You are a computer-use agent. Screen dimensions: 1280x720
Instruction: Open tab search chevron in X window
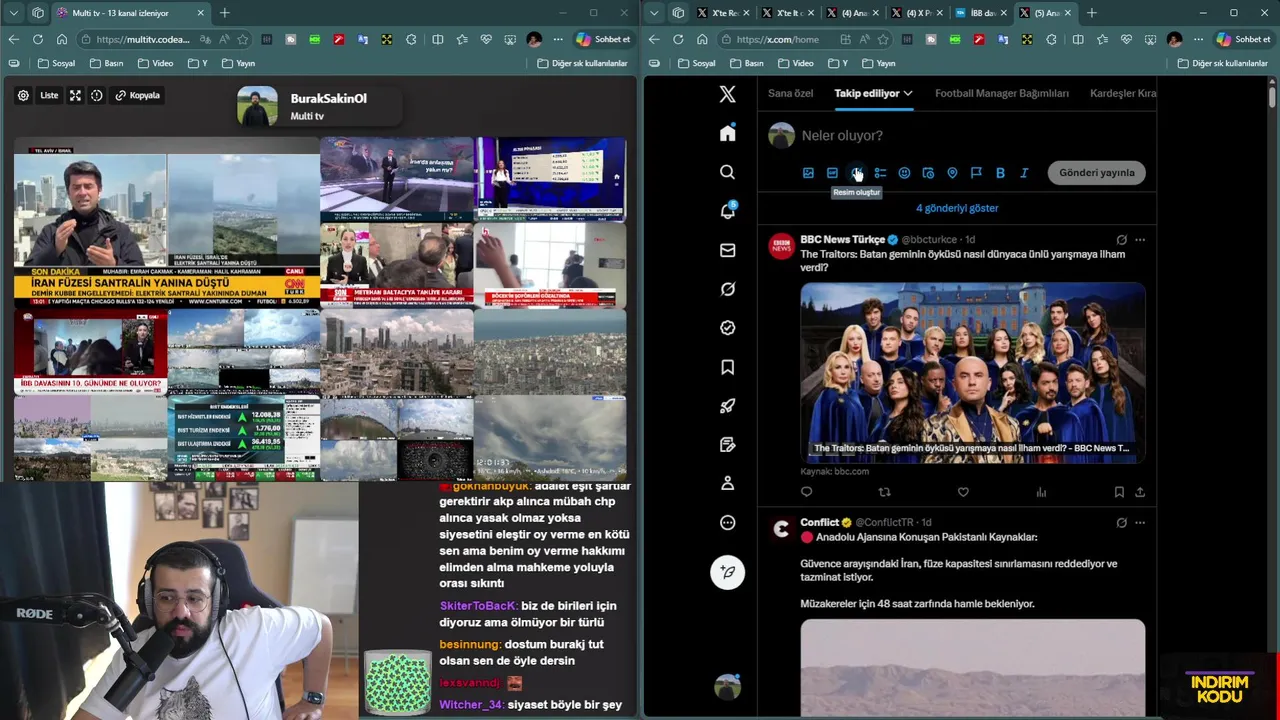654,13
